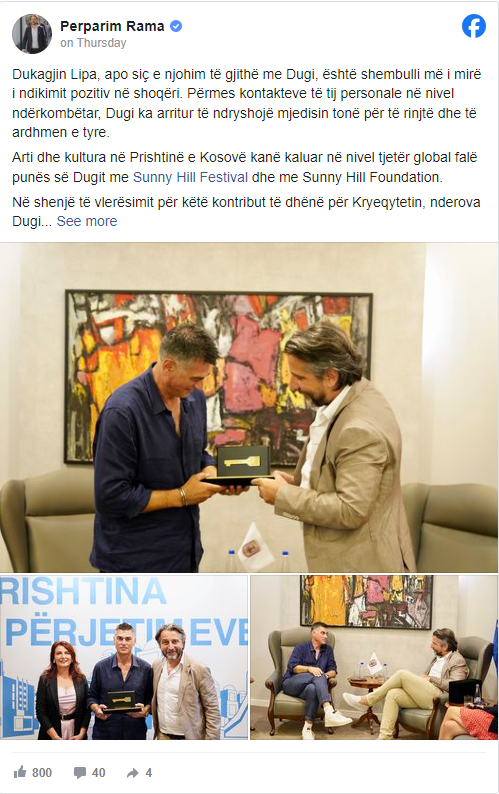Image resolution: width=499 pixels, height=794 pixels.
Task: Click the comment bubble icon
Action: tap(80, 773)
